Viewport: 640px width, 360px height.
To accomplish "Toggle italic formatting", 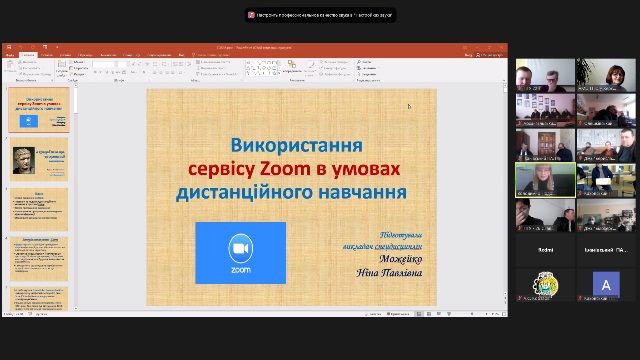I will pyautogui.click(x=101, y=72).
